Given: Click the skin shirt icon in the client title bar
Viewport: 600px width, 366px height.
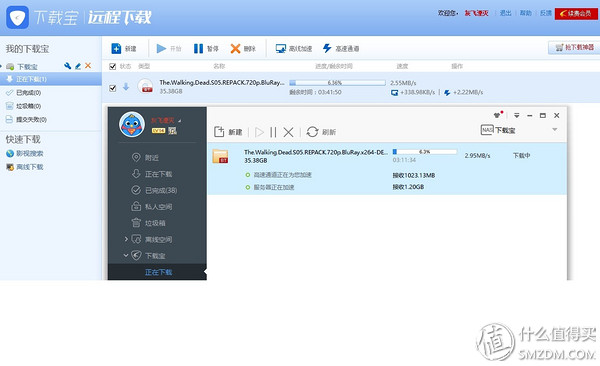Looking at the screenshot, I should click(x=497, y=115).
